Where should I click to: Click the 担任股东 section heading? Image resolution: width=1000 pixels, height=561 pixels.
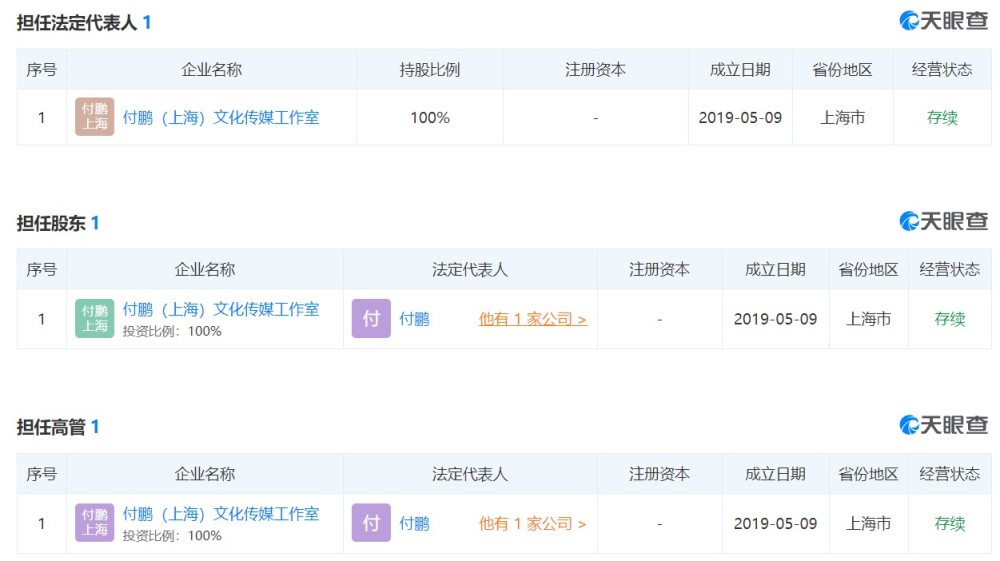coord(51,223)
